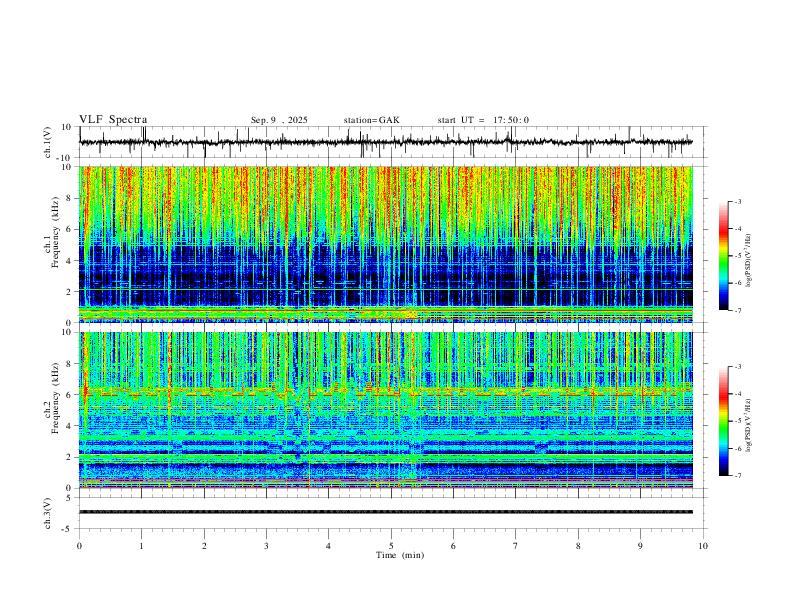
Task: Click the 'ch.3(V)' axis label
Action: [x=47, y=513]
